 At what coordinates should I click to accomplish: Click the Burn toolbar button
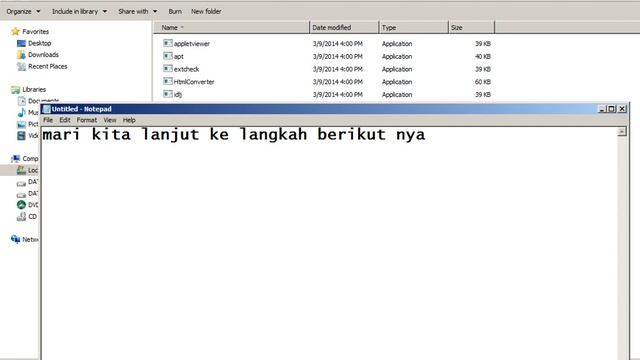(175, 11)
